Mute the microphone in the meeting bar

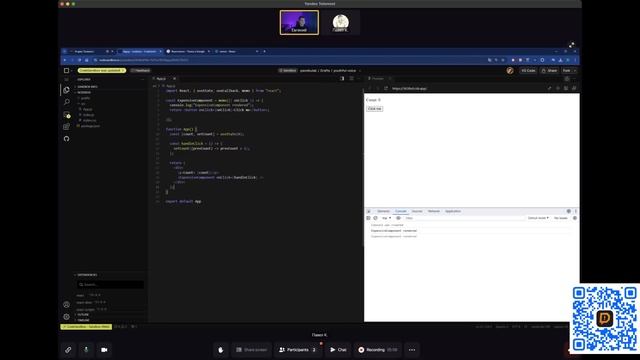click(x=86, y=350)
